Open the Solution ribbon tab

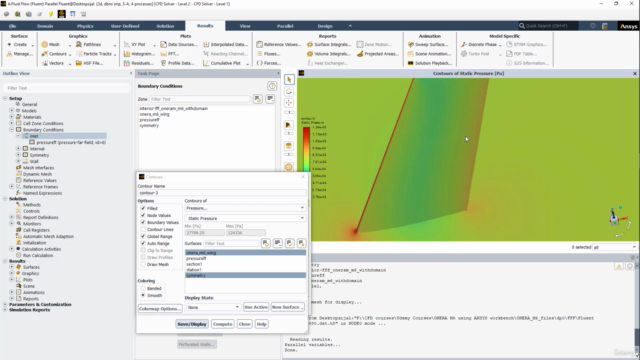165,26
